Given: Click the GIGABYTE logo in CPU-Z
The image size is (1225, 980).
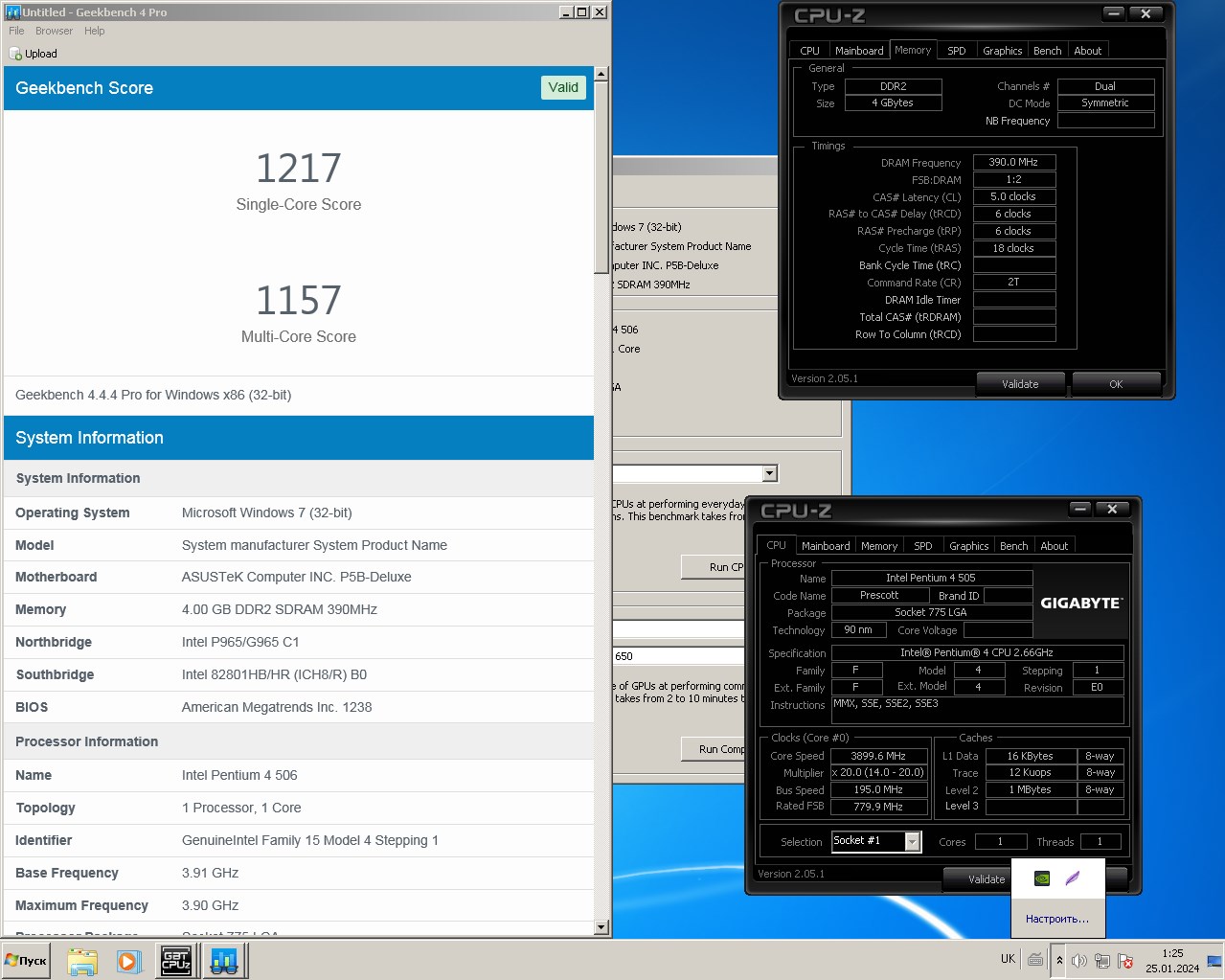Looking at the screenshot, I should [1081, 603].
